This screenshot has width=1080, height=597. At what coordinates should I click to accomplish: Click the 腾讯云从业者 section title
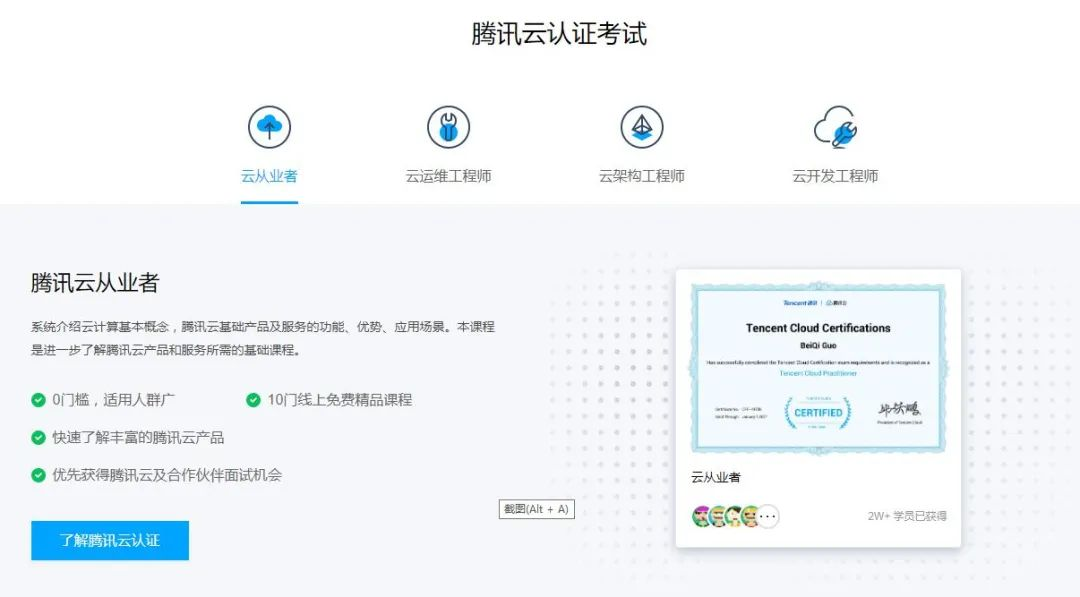tap(95, 283)
